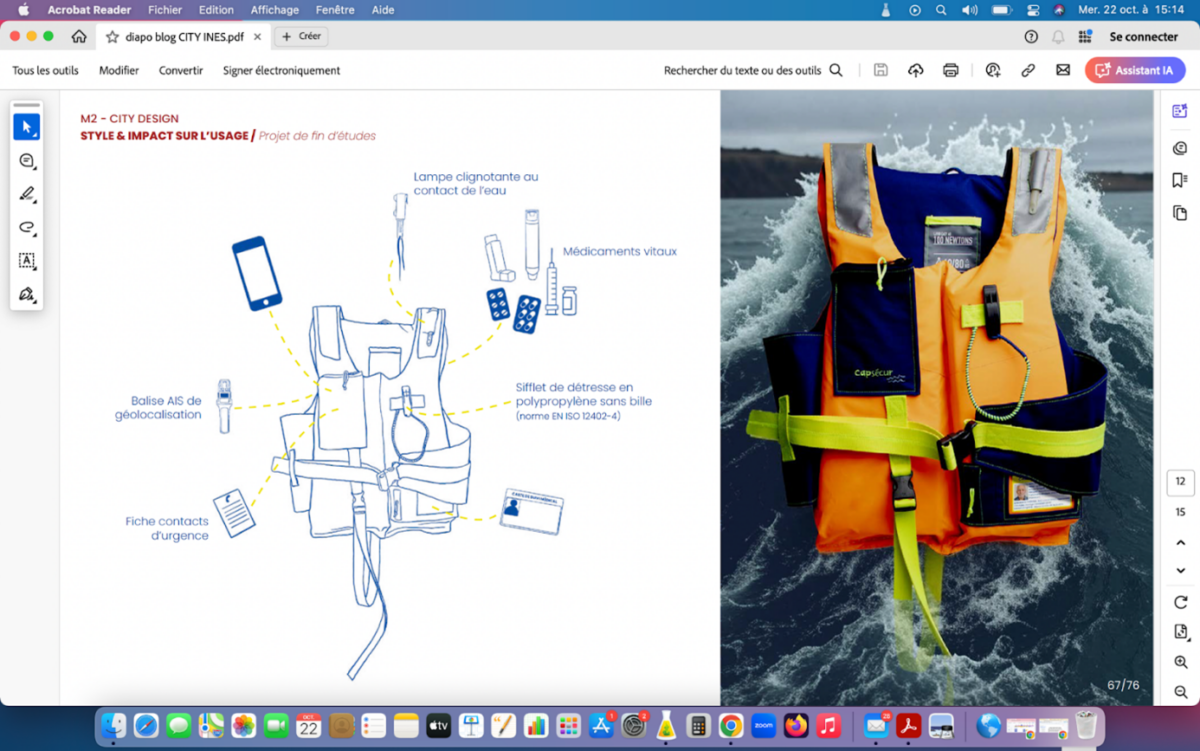Click Se connecter to sign in
This screenshot has height=751, width=1200.
click(1143, 37)
